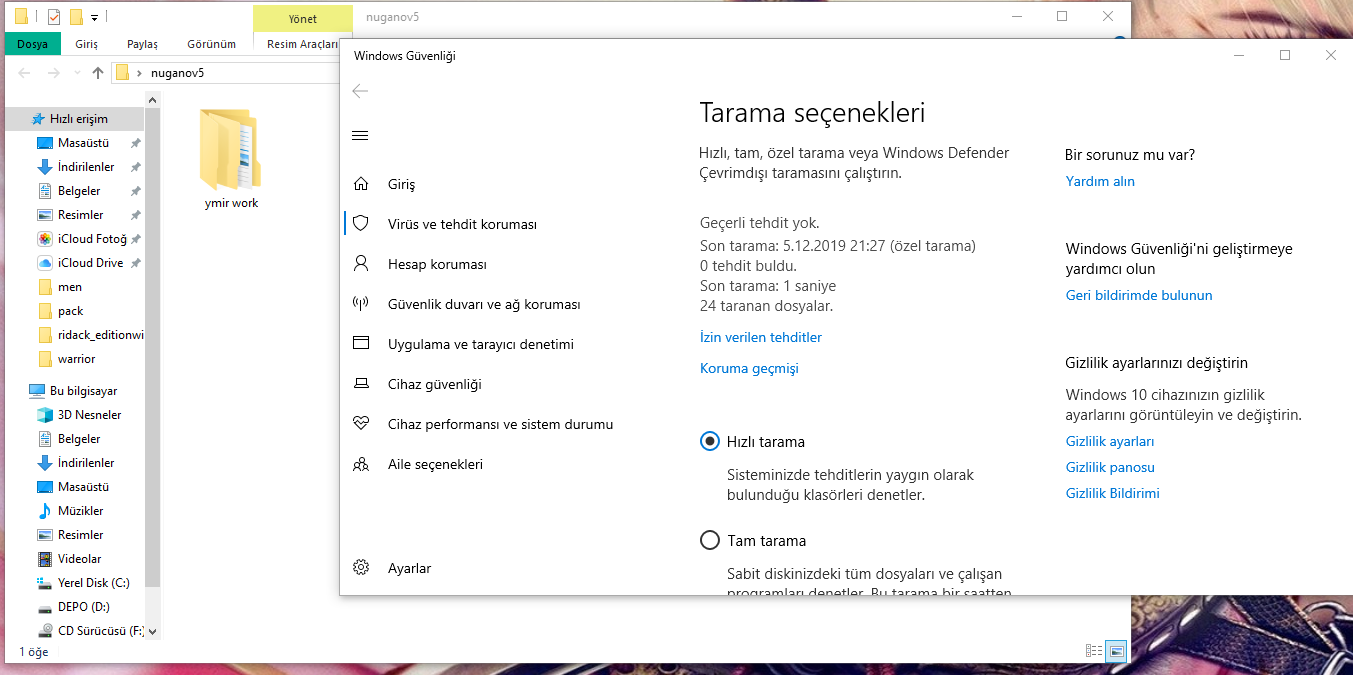
Task: Click the properties checkmark icon in Explorer title bar
Action: coord(54,17)
